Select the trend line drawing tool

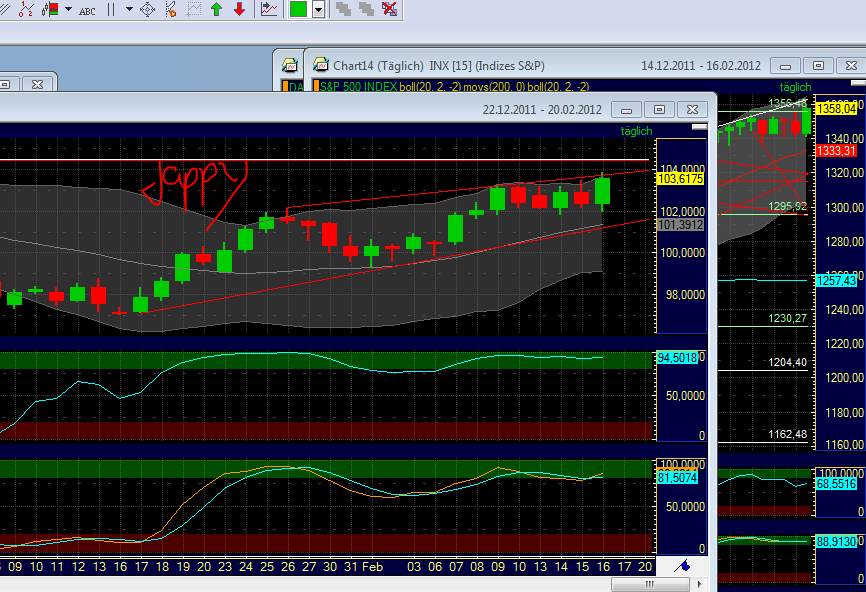pos(8,9)
